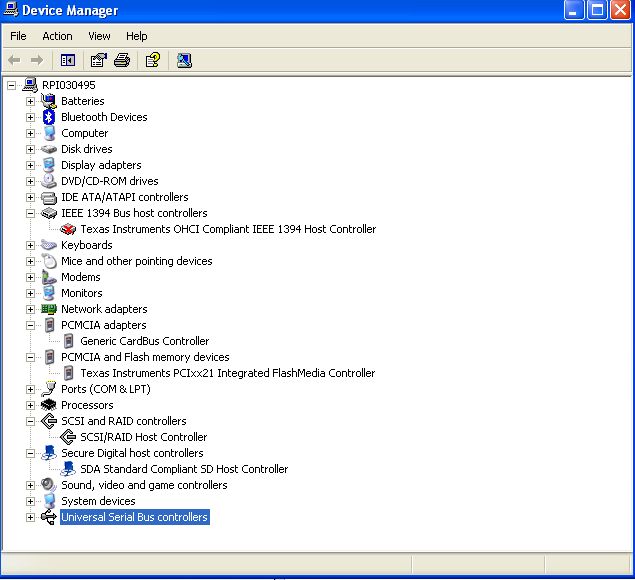This screenshot has width=635, height=580.
Task: Click the Disk drives icon
Action: [x=49, y=149]
